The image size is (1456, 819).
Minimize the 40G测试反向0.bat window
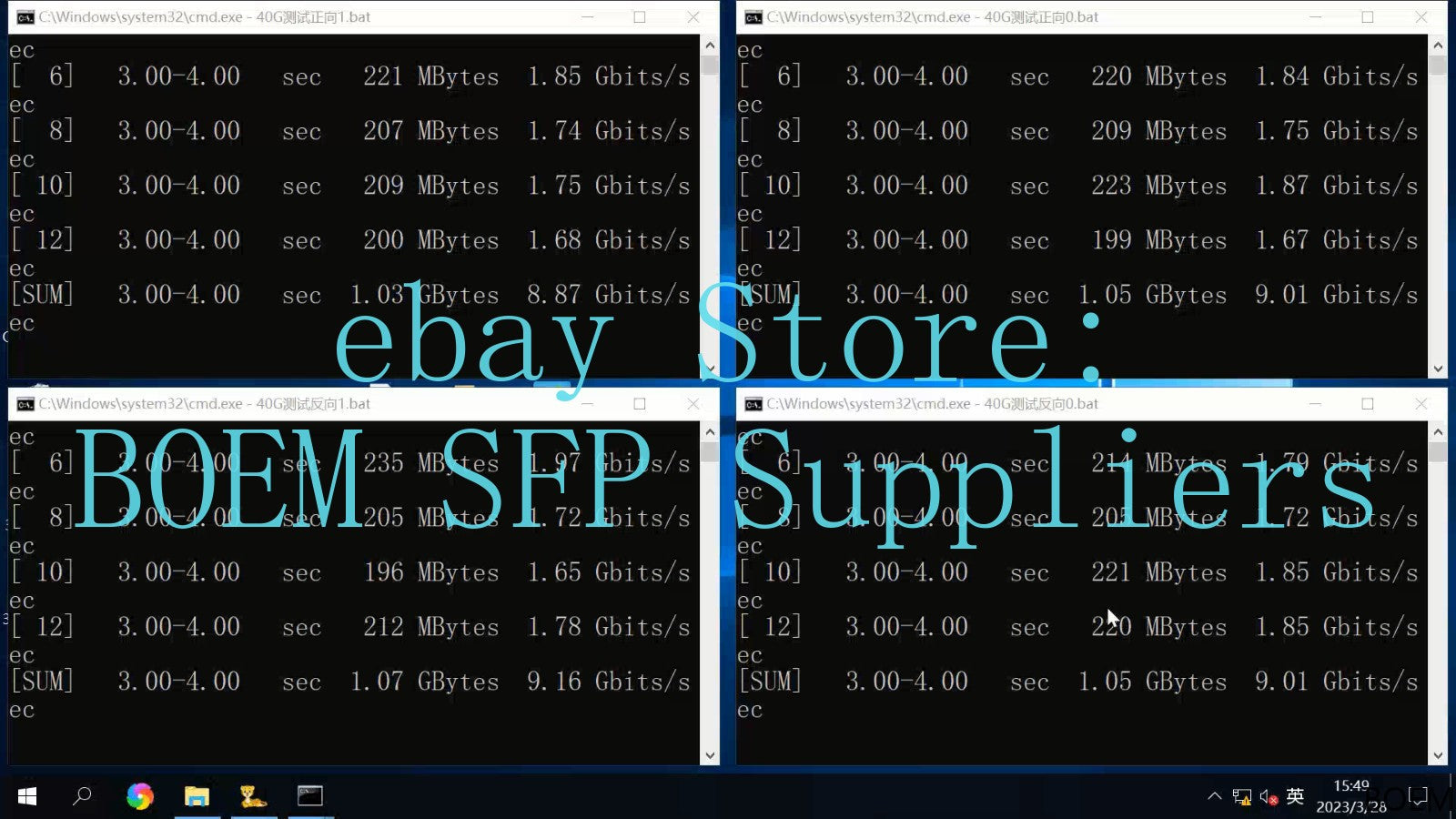point(1316,404)
